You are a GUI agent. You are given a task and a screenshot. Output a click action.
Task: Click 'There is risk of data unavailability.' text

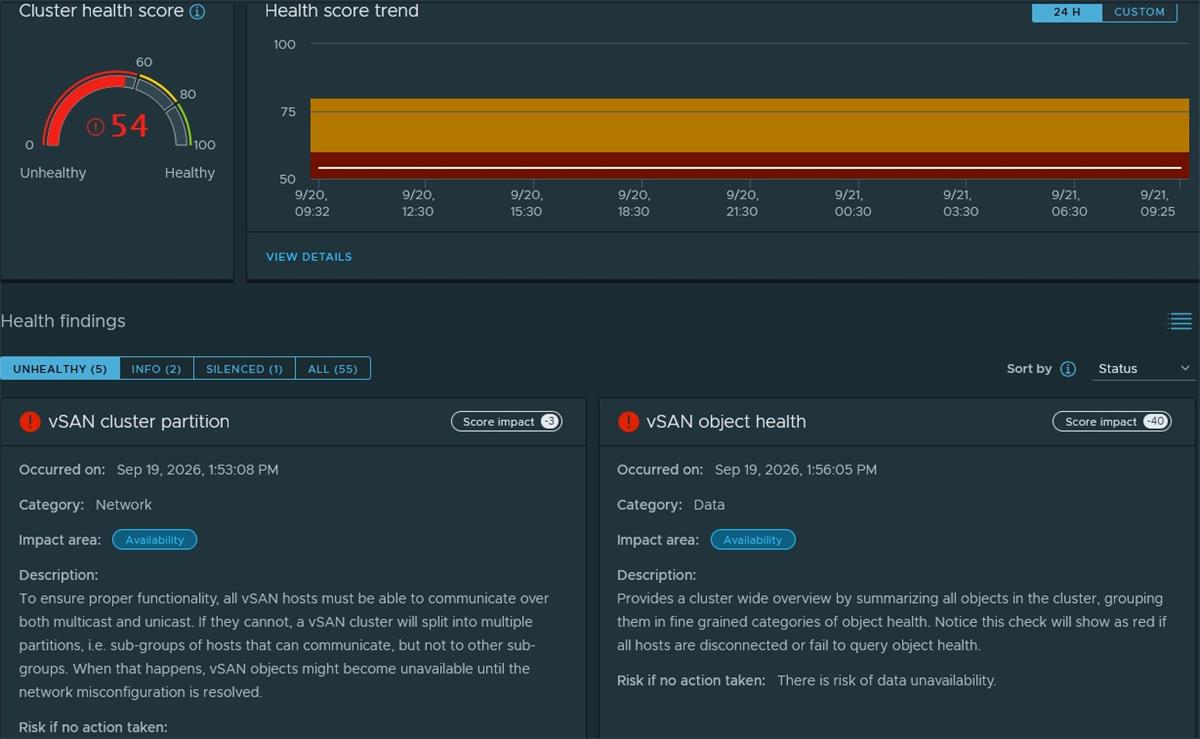pyautogui.click(x=886, y=681)
